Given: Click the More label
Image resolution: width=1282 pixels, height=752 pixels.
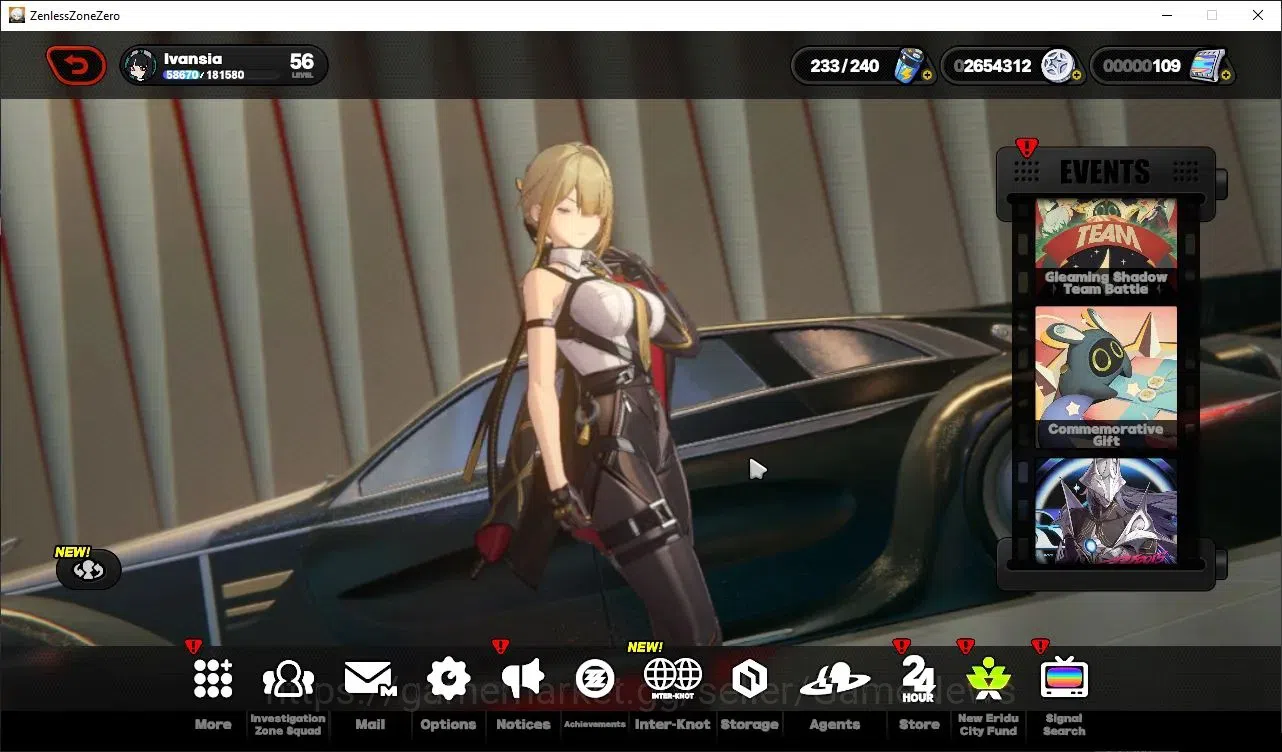Looking at the screenshot, I should [213, 724].
